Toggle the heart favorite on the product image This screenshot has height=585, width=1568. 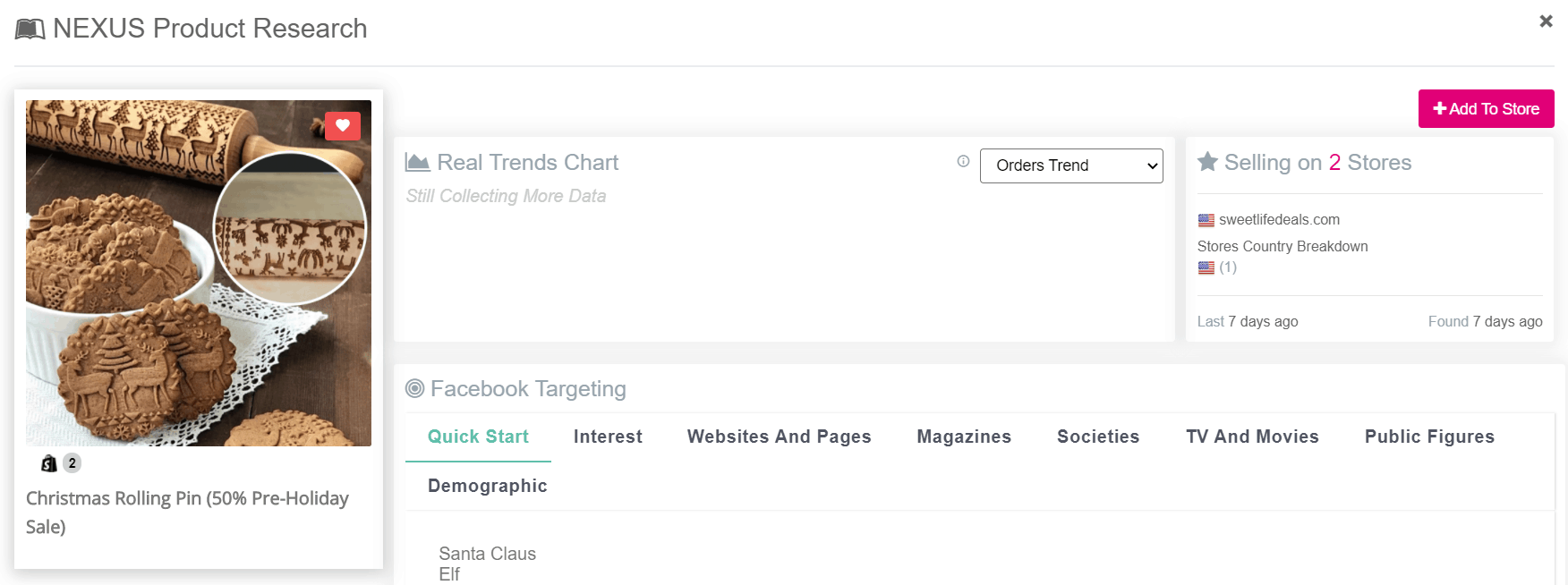click(x=343, y=126)
